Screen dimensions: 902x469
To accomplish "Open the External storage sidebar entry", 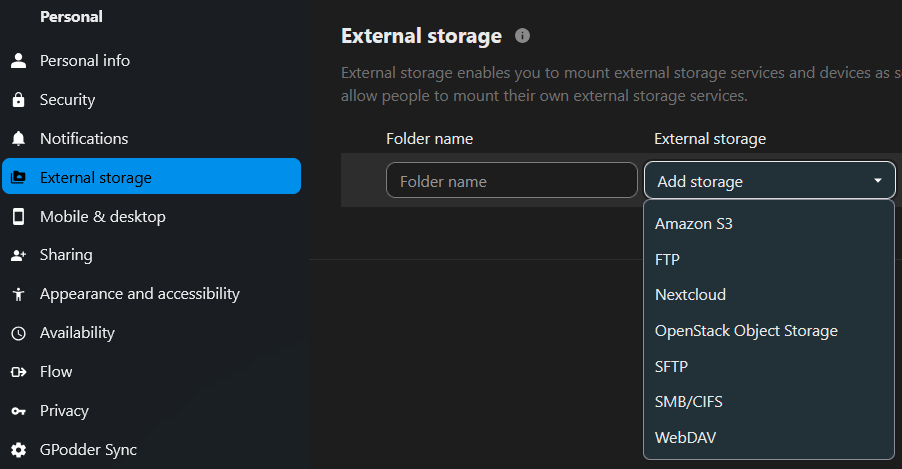I will click(96, 178).
